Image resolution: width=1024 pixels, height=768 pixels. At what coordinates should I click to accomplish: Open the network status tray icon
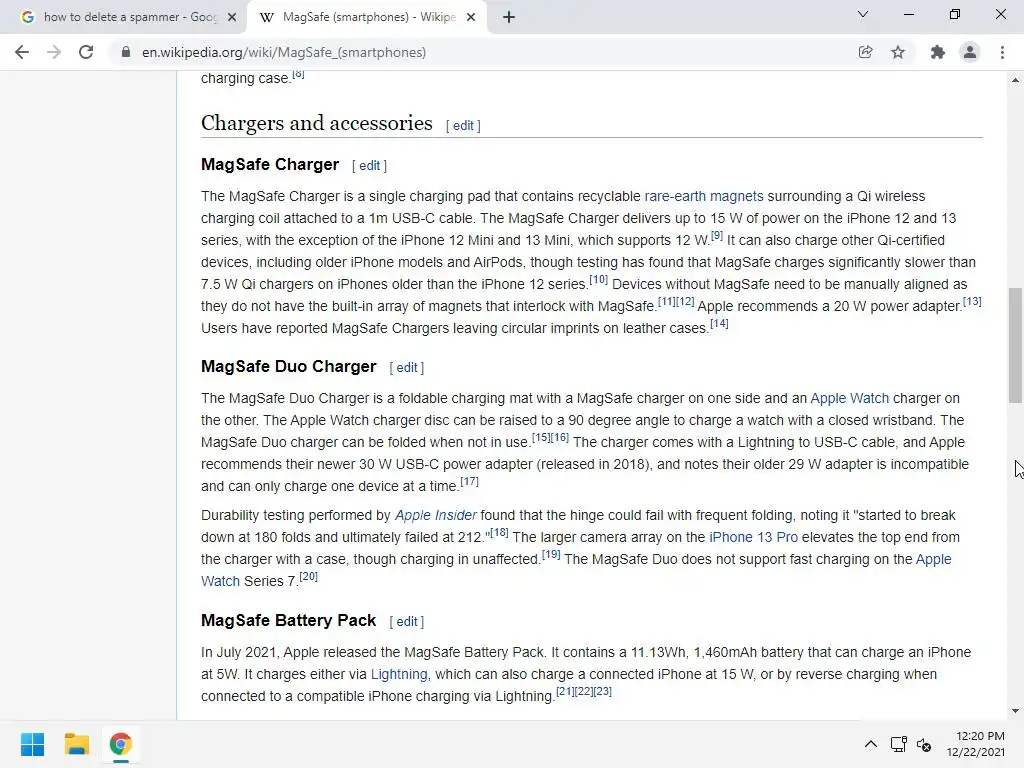click(899, 744)
